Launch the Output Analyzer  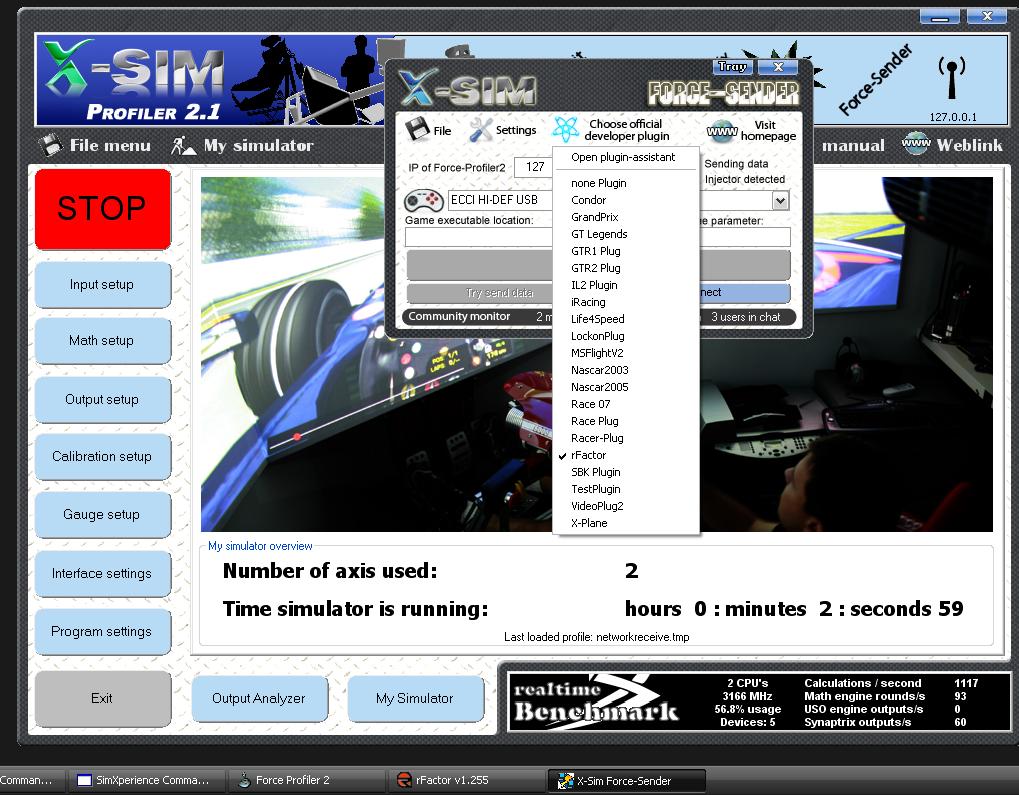click(258, 698)
